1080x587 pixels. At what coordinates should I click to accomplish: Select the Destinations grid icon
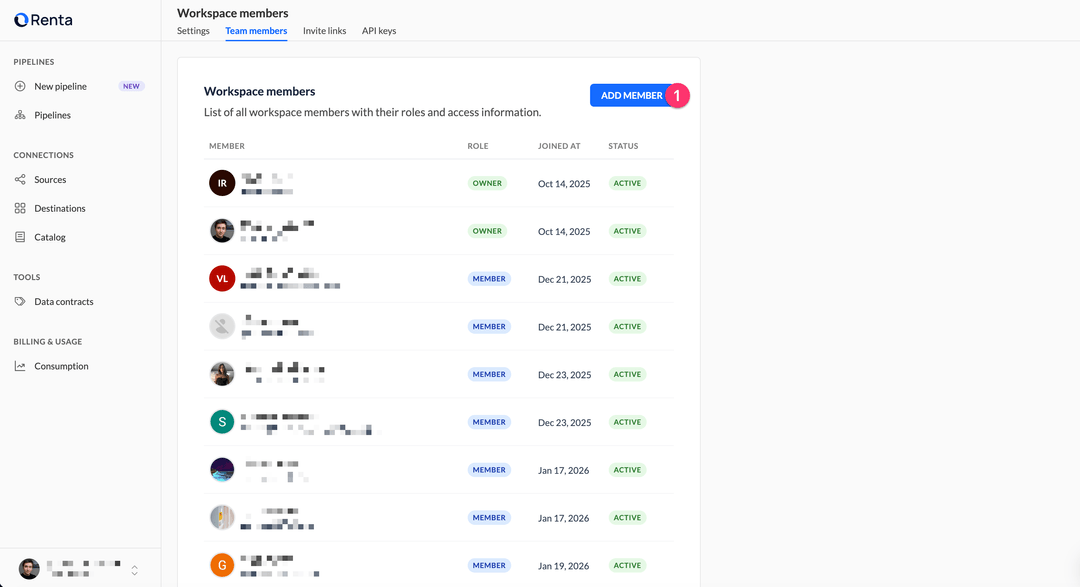(x=20, y=209)
